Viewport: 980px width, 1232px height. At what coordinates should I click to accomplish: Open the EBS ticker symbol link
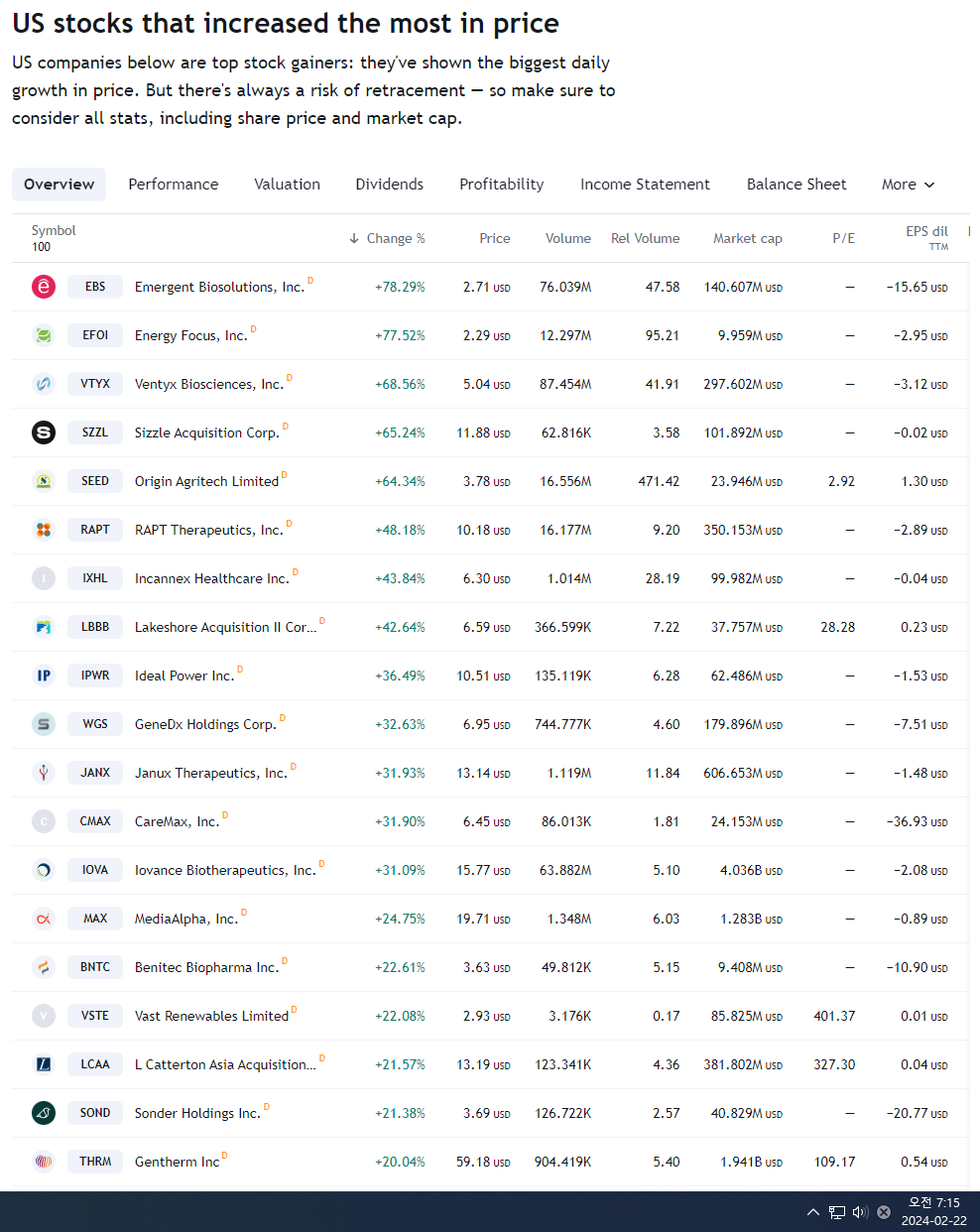click(95, 287)
